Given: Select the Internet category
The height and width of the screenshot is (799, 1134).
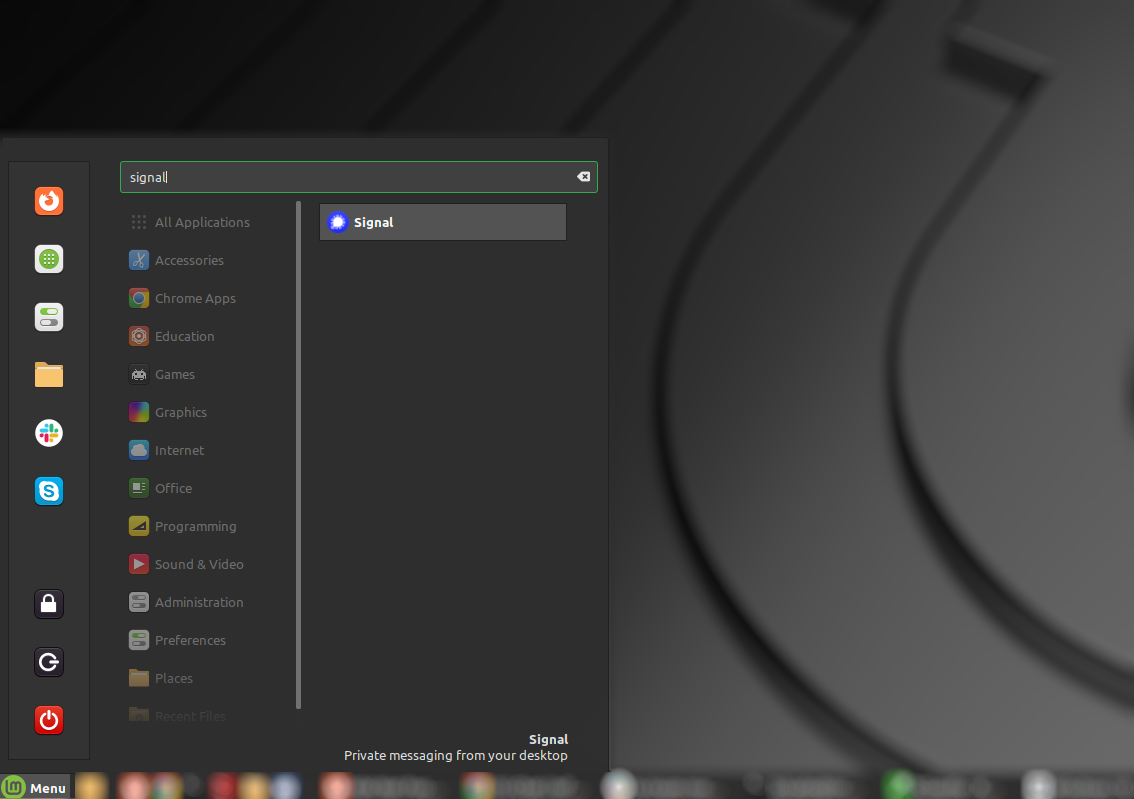Looking at the screenshot, I should [178, 450].
